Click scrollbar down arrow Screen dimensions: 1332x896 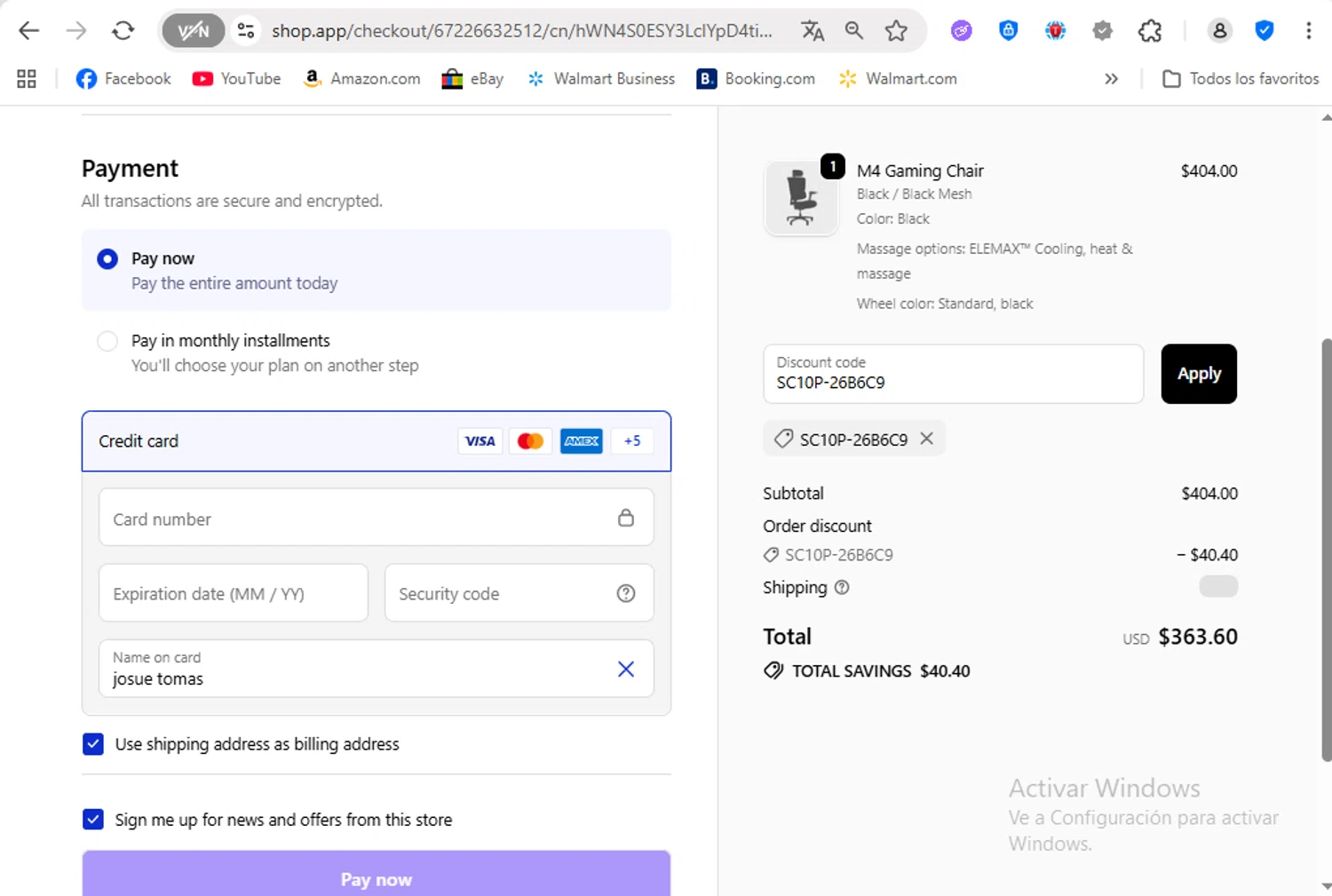1326,887
